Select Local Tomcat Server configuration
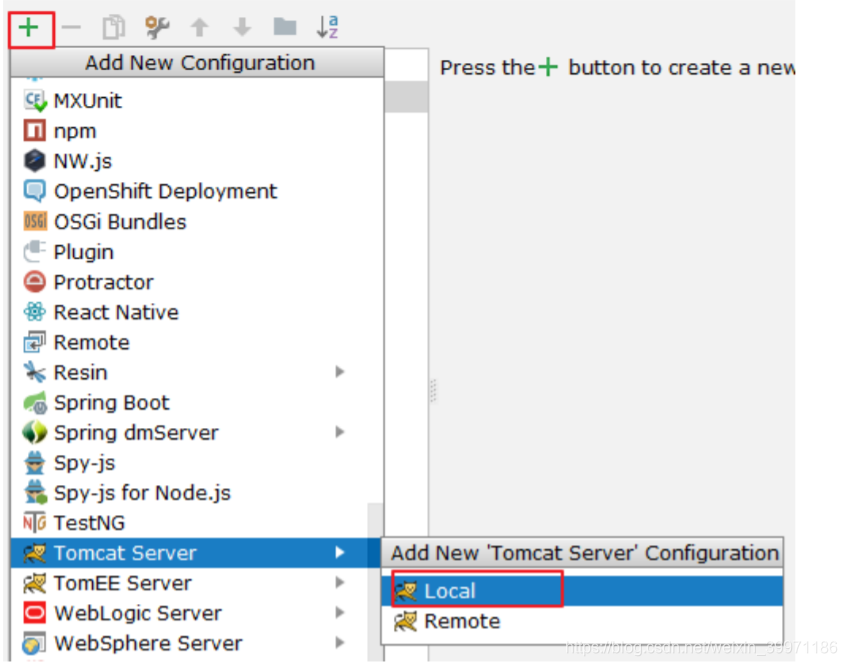Screen dimensions: 847x666 click(582, 591)
